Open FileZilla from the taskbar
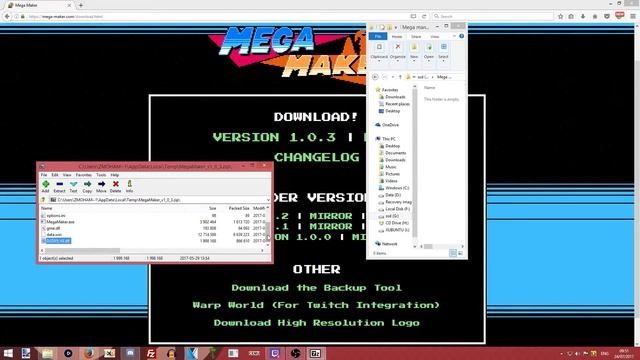 point(151,353)
